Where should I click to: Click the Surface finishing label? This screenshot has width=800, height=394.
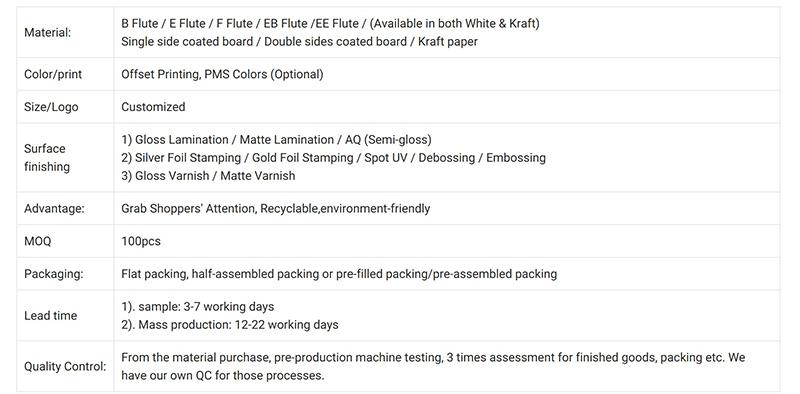(47, 158)
